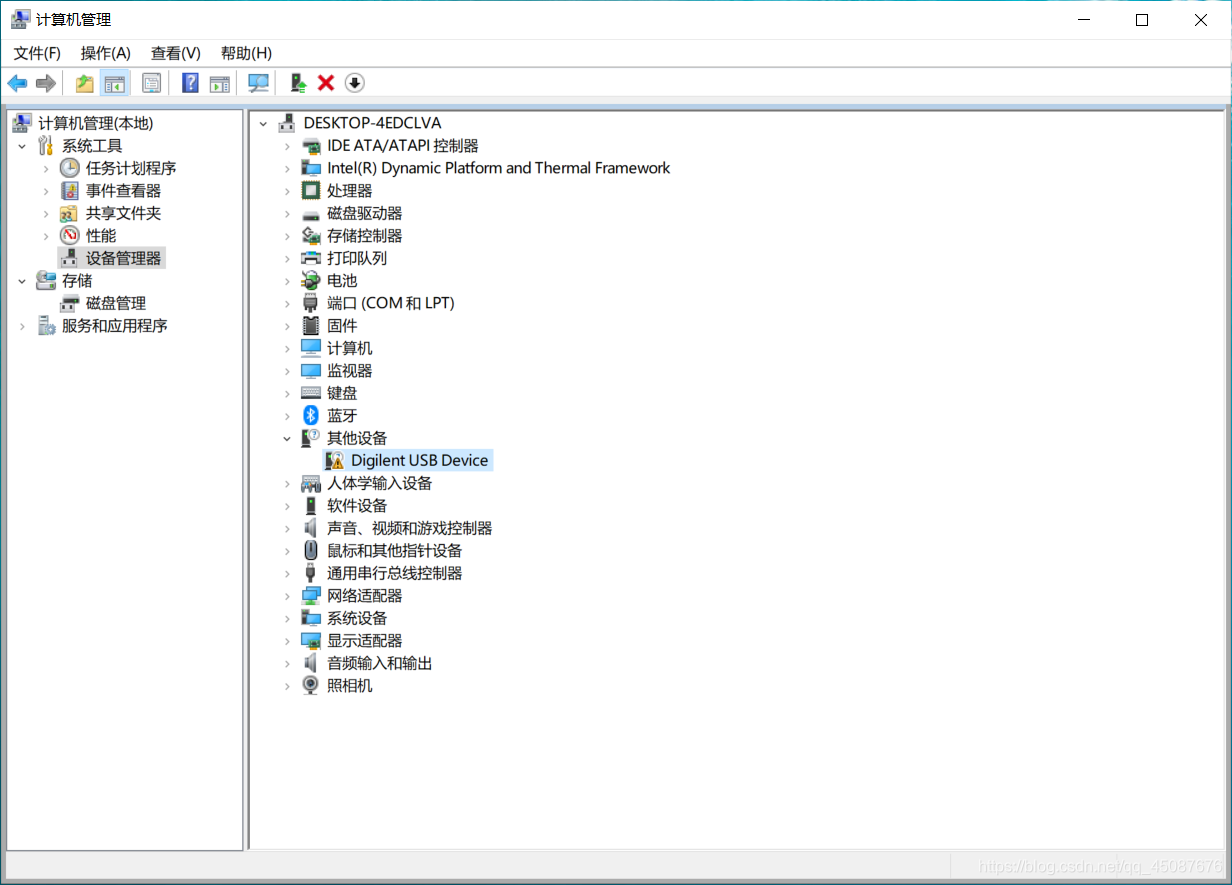Collapse the 其他设备 category
The height and width of the screenshot is (885, 1232).
click(x=287, y=438)
